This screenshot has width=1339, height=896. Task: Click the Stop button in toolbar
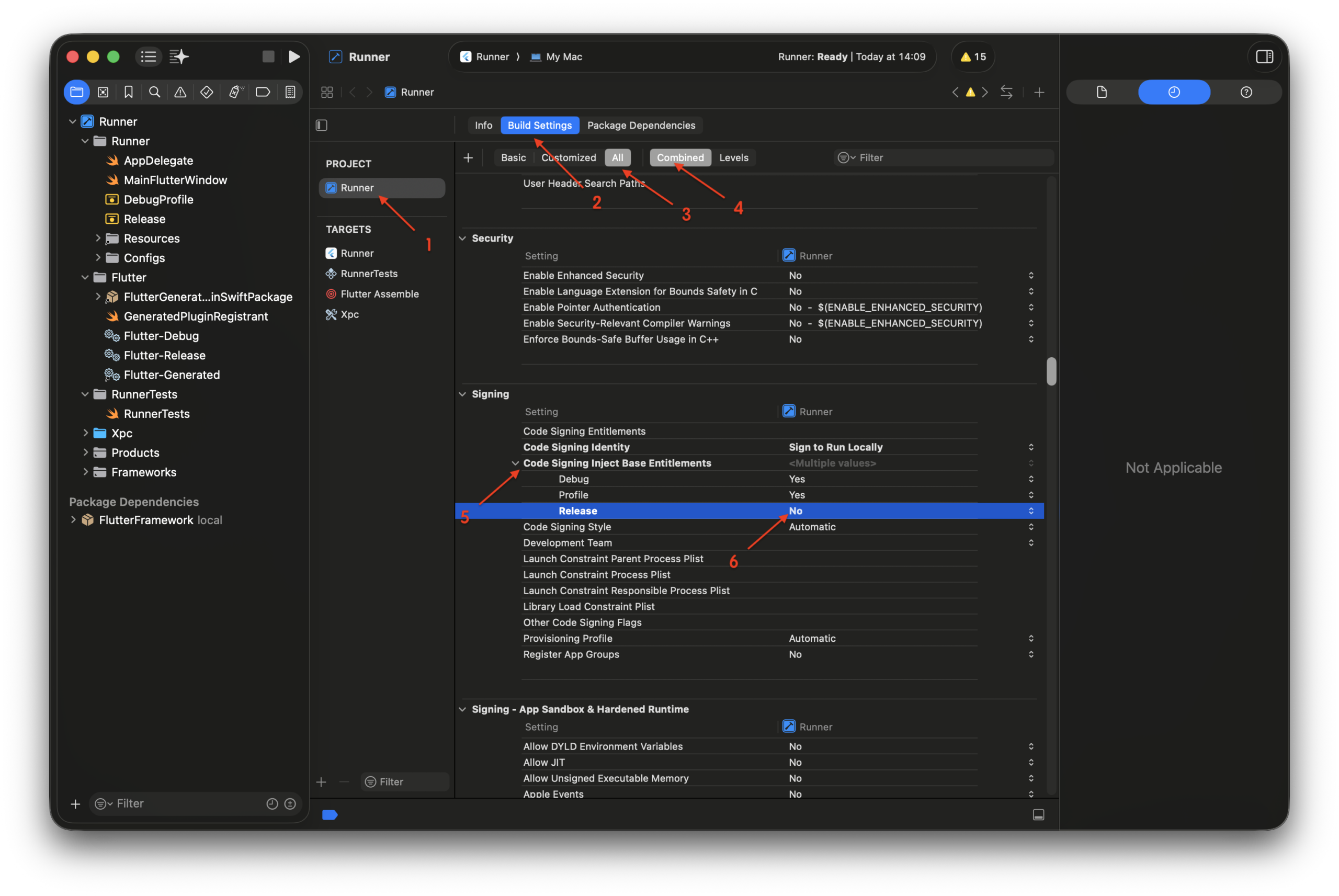pyautogui.click(x=268, y=56)
